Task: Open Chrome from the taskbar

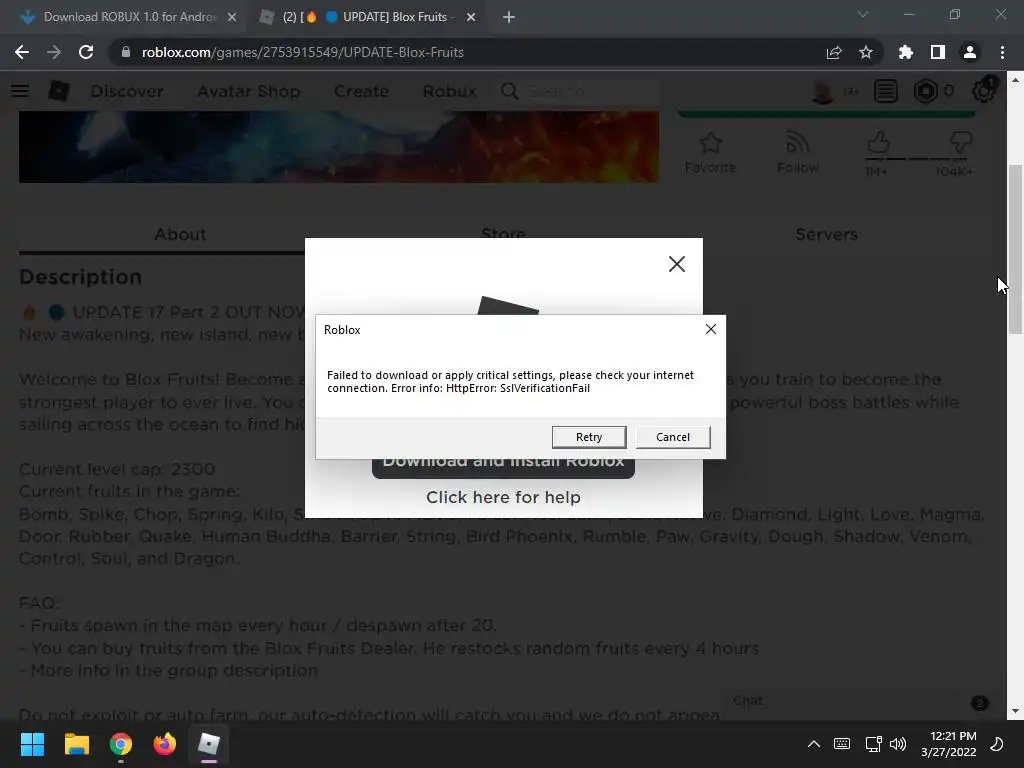Action: click(121, 744)
